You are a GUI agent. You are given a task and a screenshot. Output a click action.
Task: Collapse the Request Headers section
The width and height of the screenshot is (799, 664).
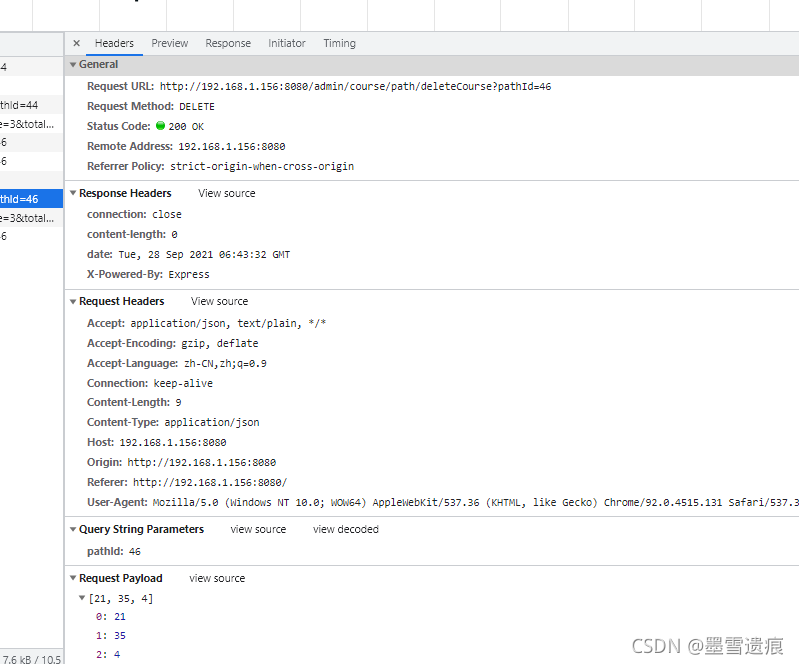point(73,302)
